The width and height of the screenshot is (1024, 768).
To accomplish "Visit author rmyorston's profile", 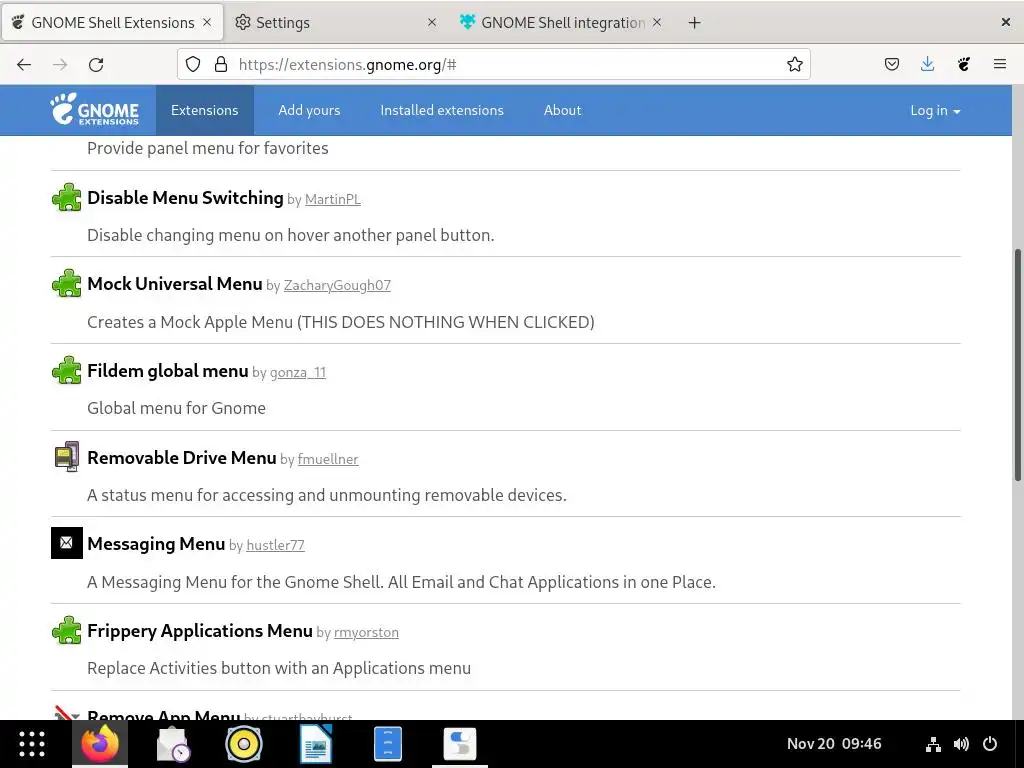I will pyautogui.click(x=366, y=632).
